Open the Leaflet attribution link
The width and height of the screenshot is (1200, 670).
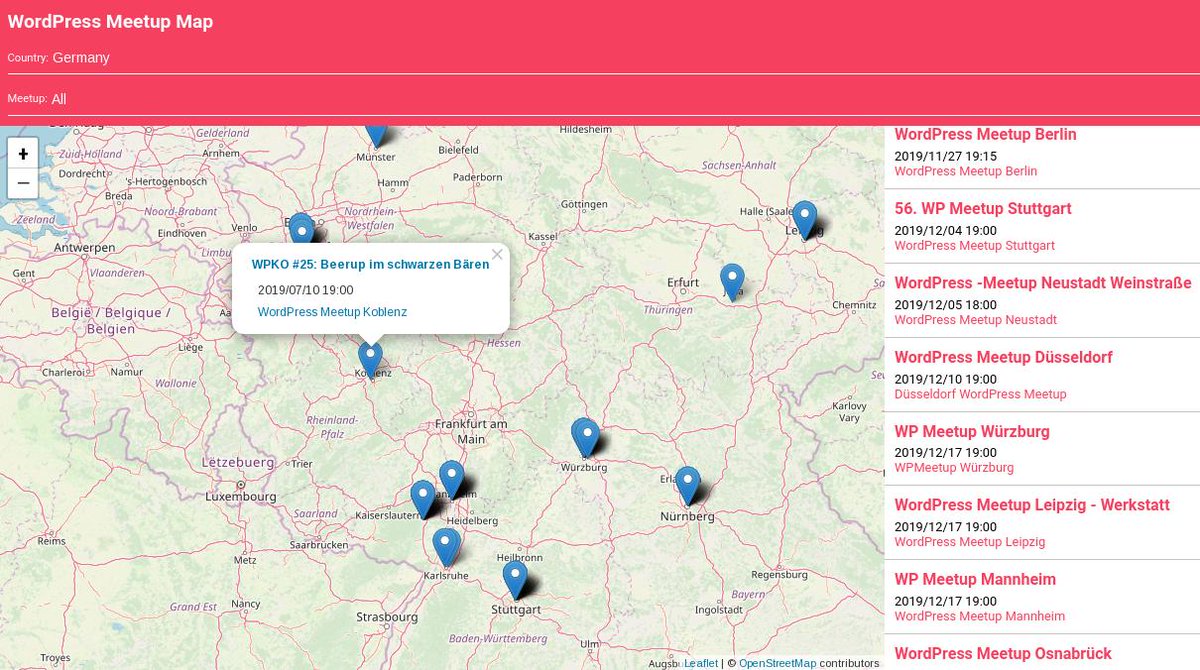click(x=701, y=663)
